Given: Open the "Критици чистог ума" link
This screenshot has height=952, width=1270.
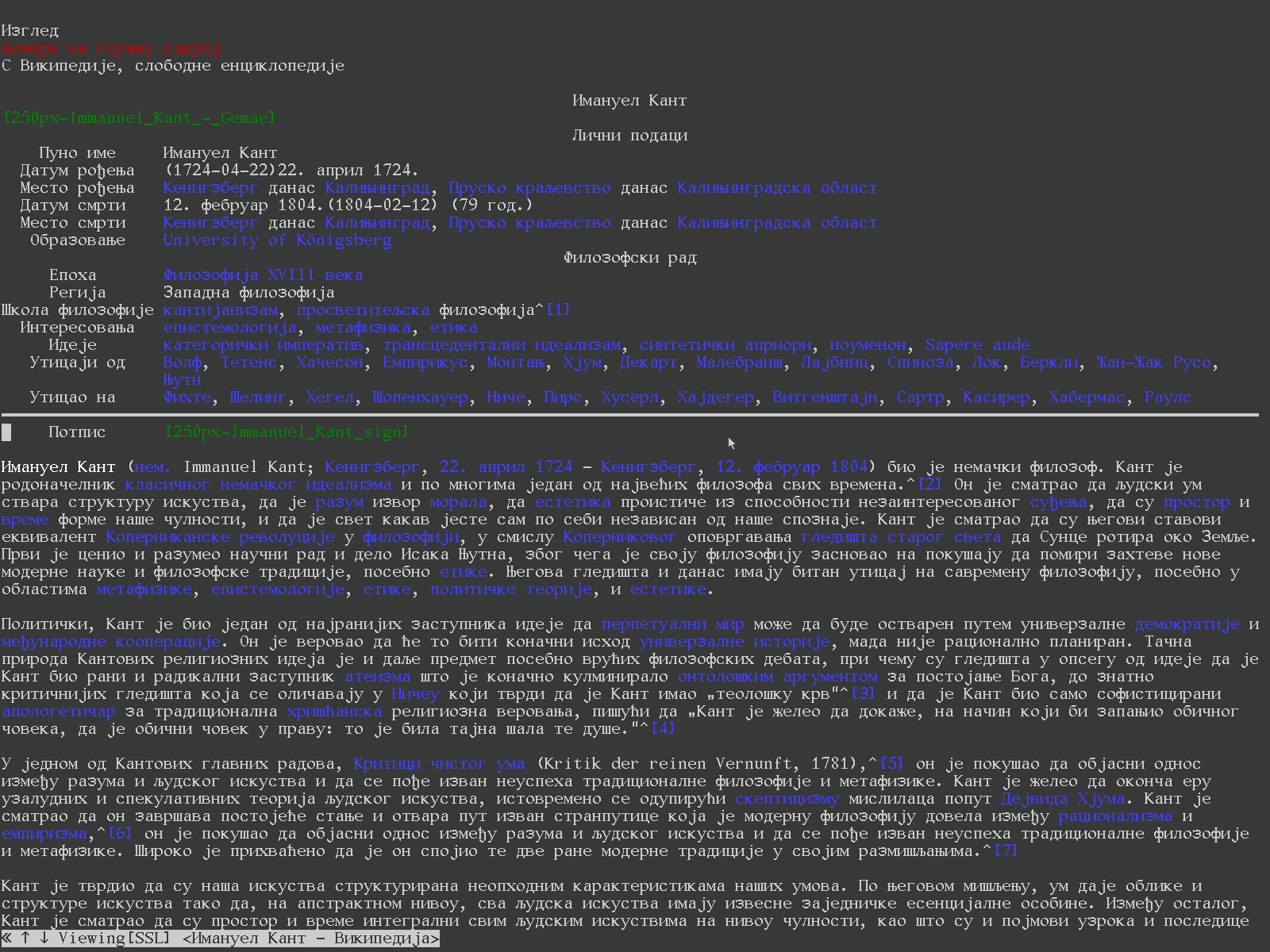Looking at the screenshot, I should 439,764.
